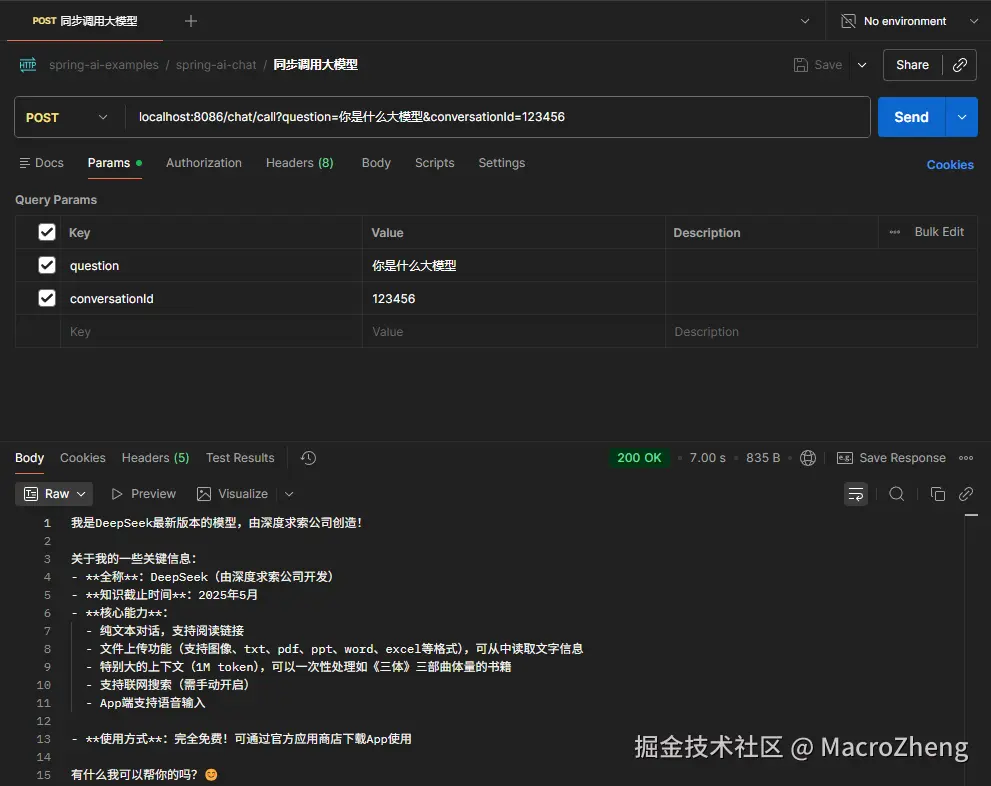Expand Save options arrow
991x786 pixels.
(861, 64)
